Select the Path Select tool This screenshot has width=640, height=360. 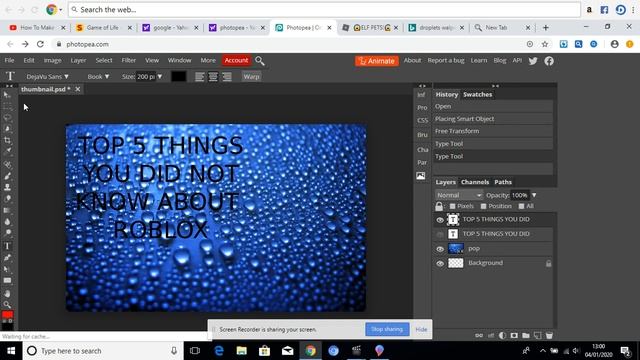point(7,269)
